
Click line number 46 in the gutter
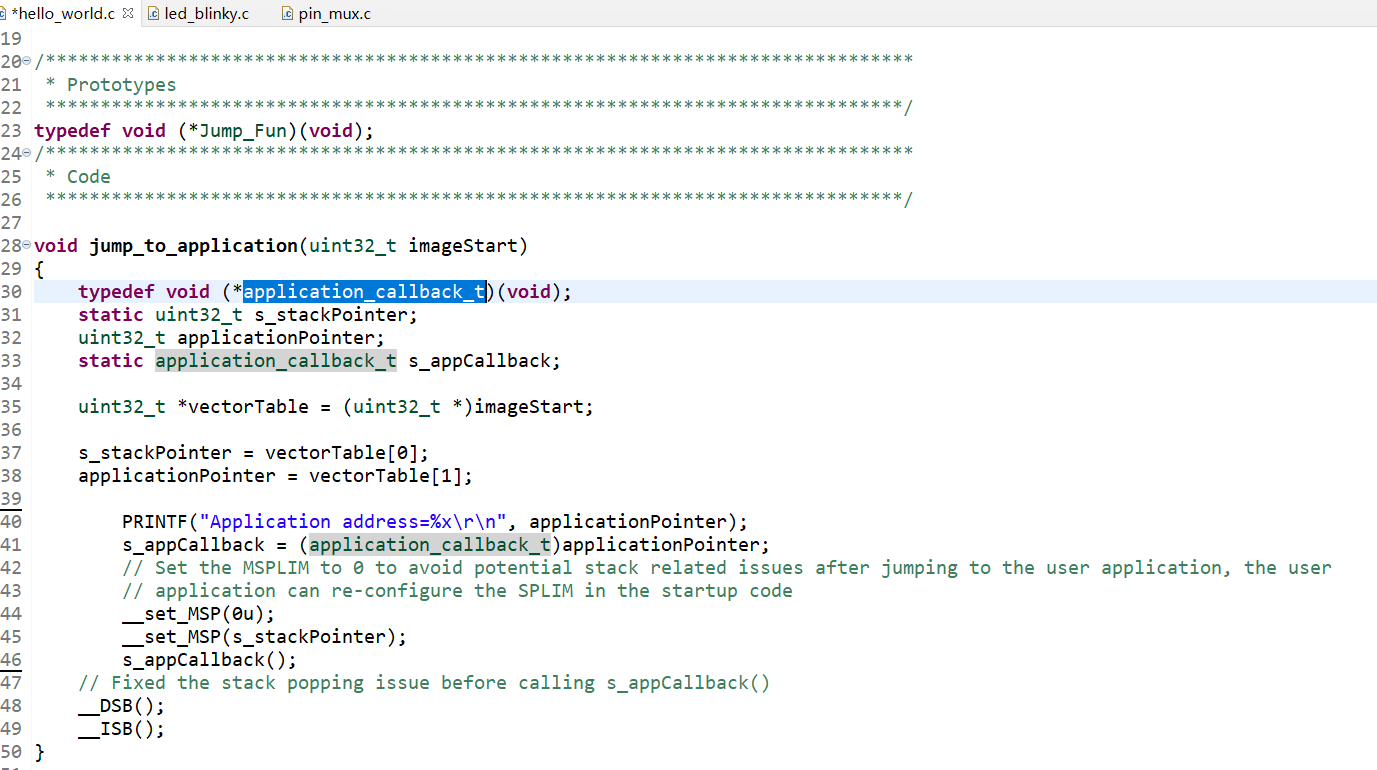11,660
